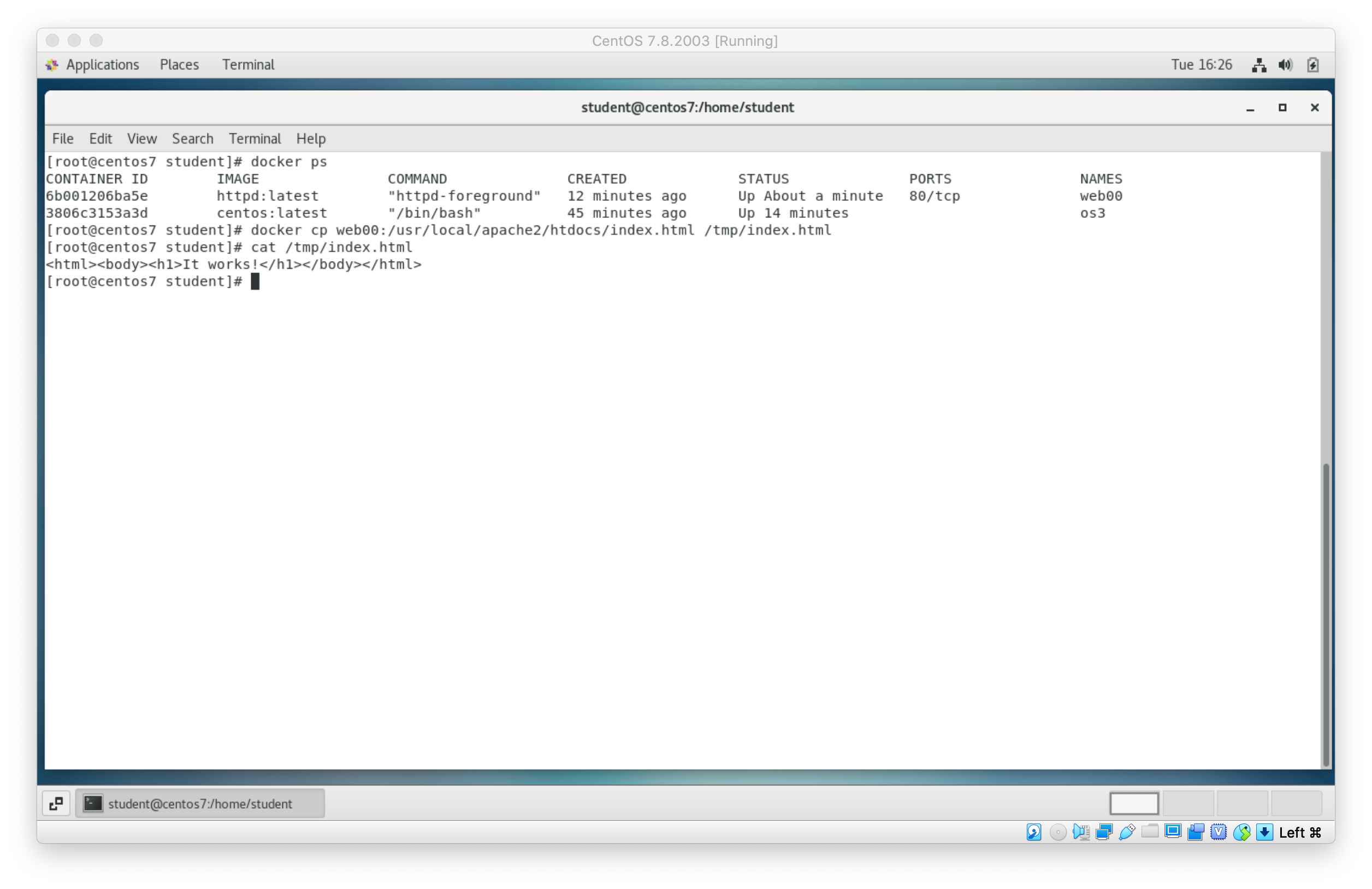Click the student@centos7 taskbar window button

point(199,803)
